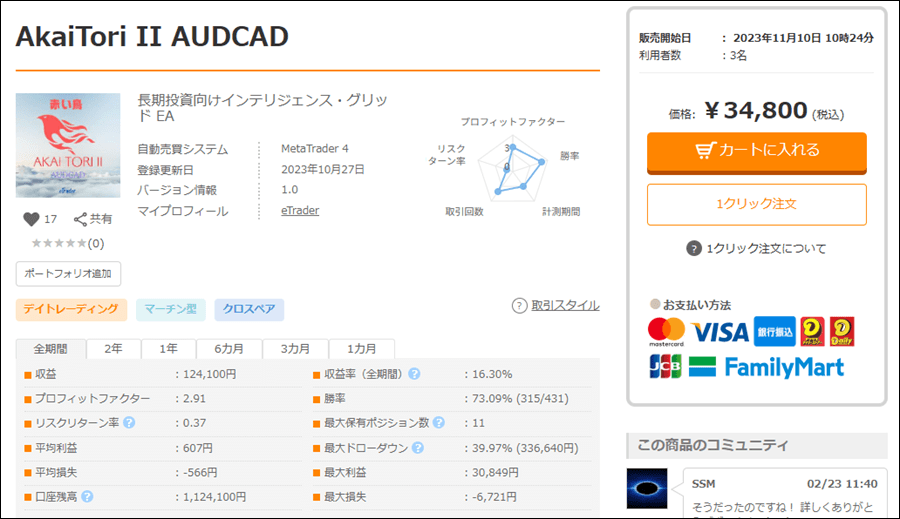Image resolution: width=900 pixels, height=519 pixels.
Task: Click the heart favorite icon
Action: point(31,219)
